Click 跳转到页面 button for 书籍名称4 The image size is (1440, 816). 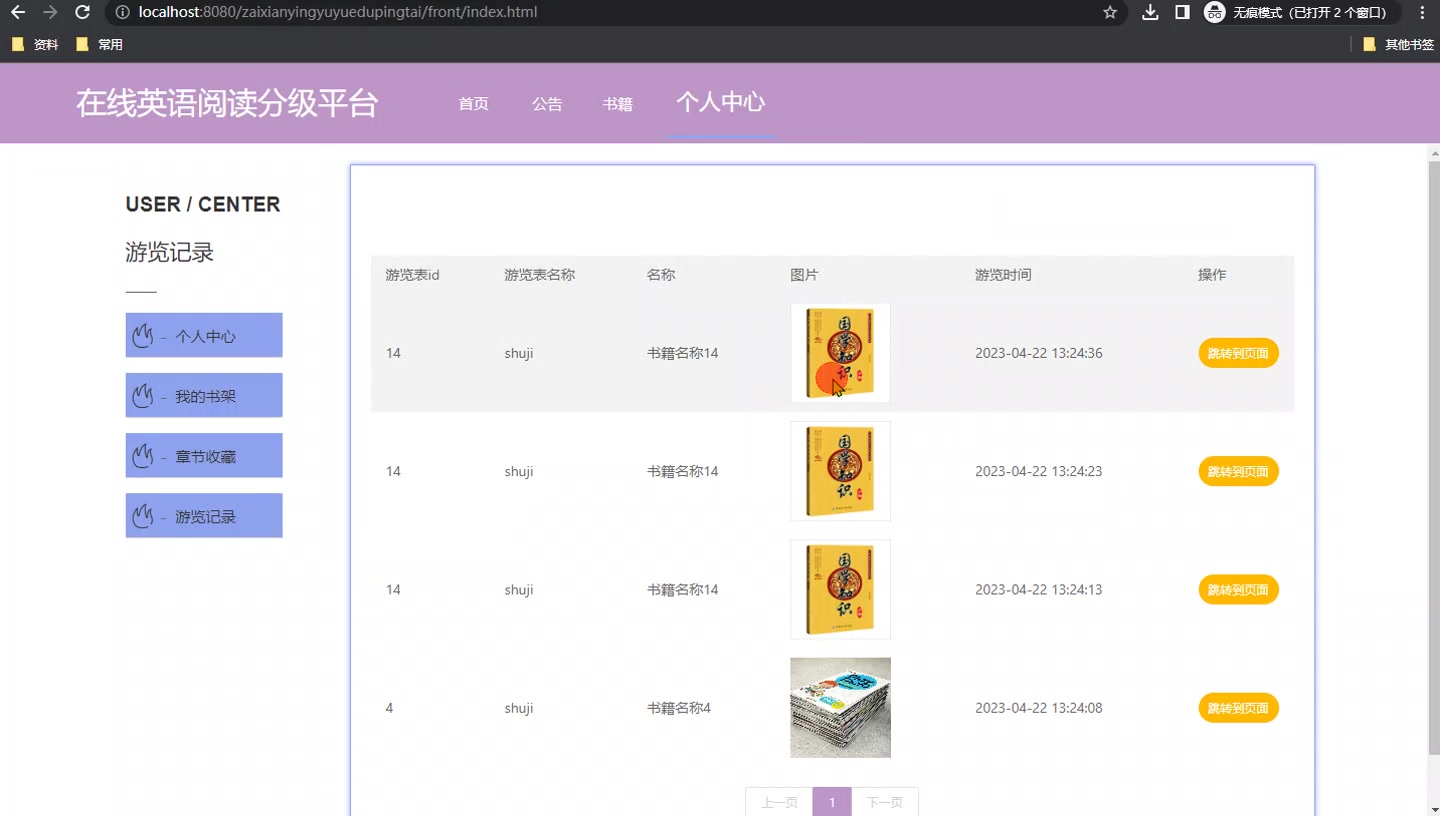(1238, 707)
